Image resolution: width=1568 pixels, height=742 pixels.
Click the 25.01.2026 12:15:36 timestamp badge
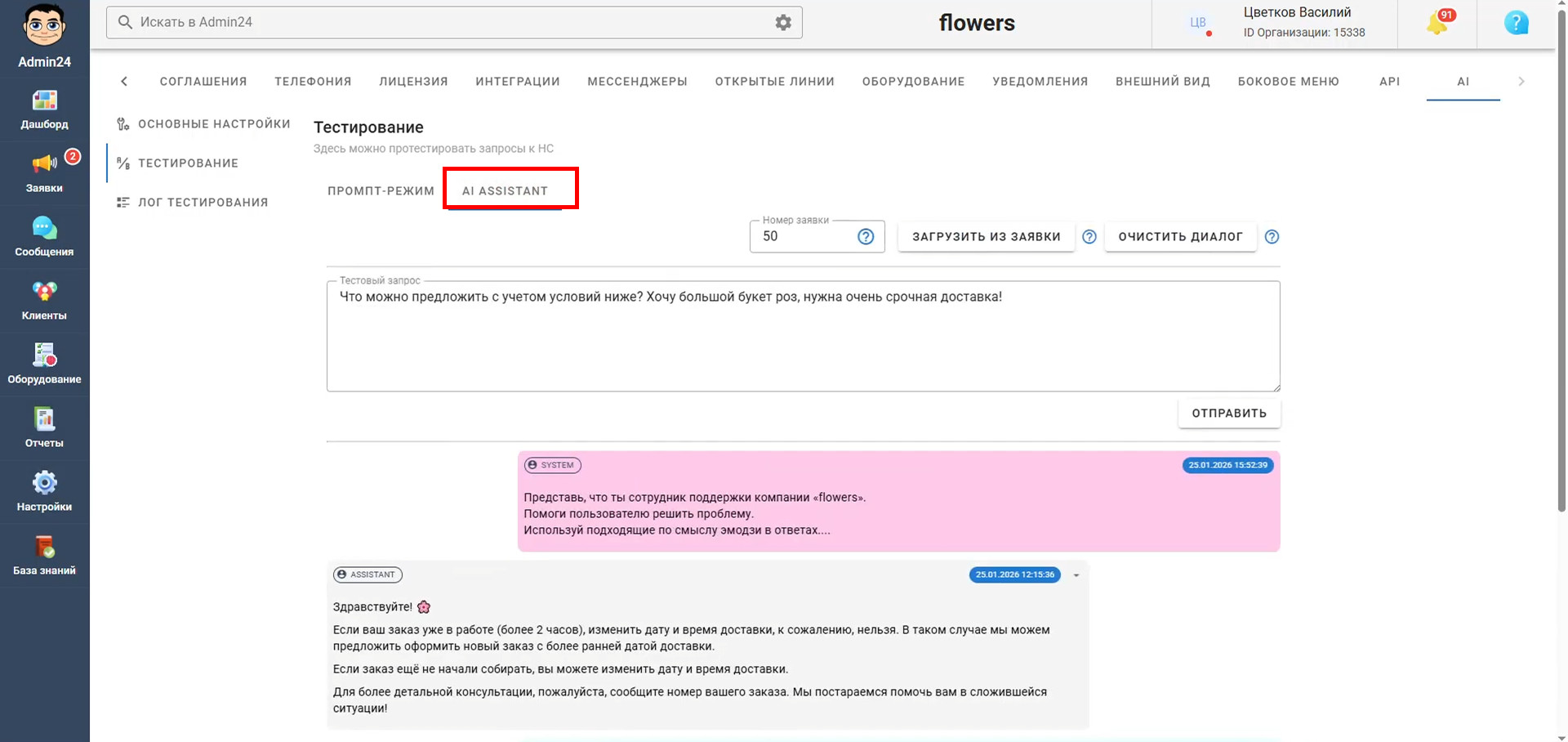(x=1015, y=575)
